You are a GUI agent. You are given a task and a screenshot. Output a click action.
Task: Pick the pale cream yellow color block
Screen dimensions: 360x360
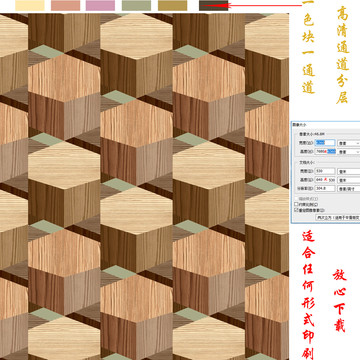(x=30, y=5)
